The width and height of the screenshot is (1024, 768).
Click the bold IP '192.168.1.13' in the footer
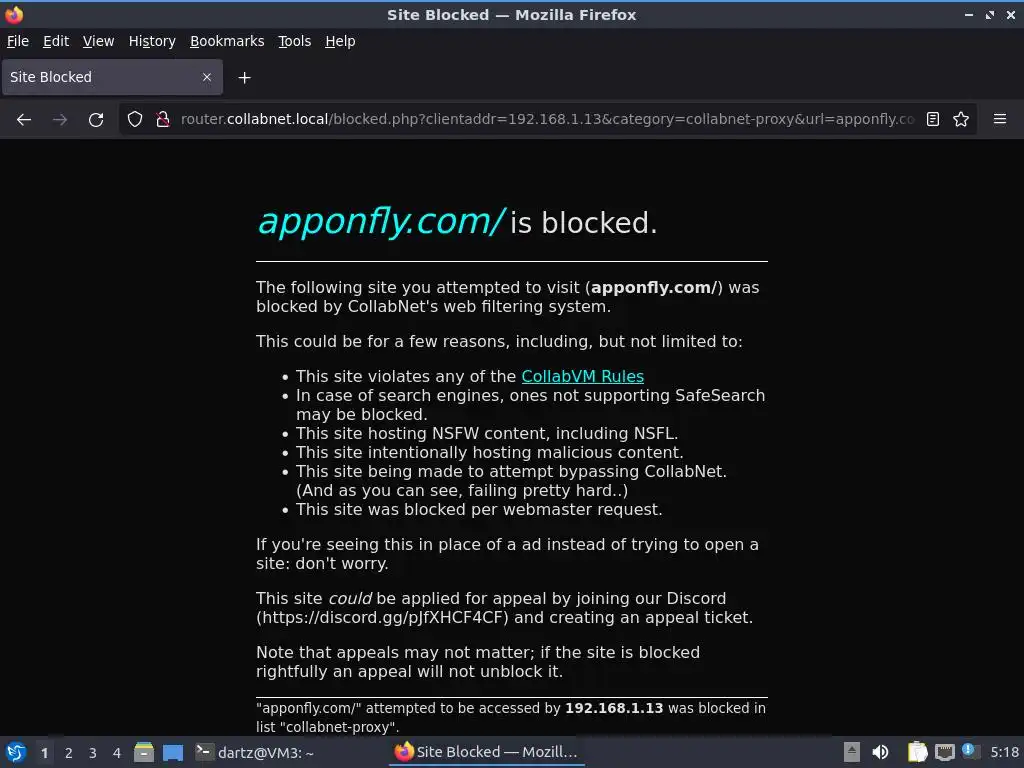point(614,709)
